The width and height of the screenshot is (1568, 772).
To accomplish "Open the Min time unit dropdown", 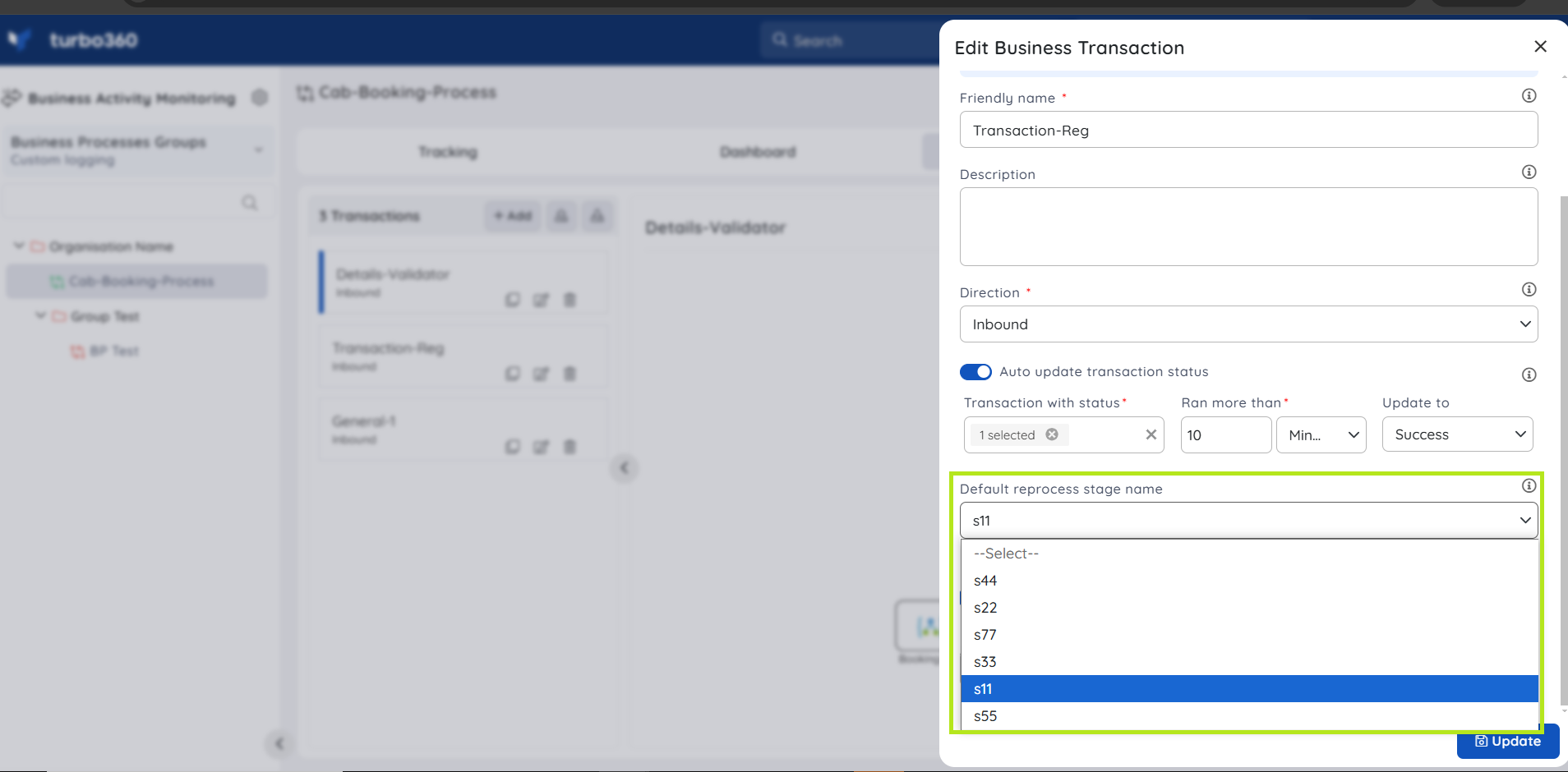I will click(1321, 434).
